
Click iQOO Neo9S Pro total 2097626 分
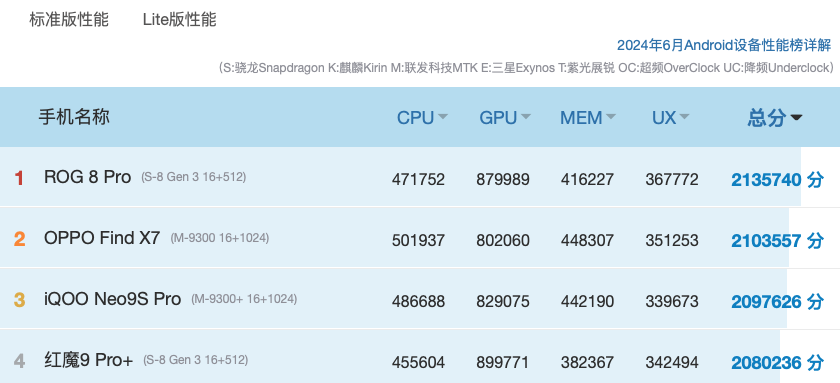click(777, 302)
